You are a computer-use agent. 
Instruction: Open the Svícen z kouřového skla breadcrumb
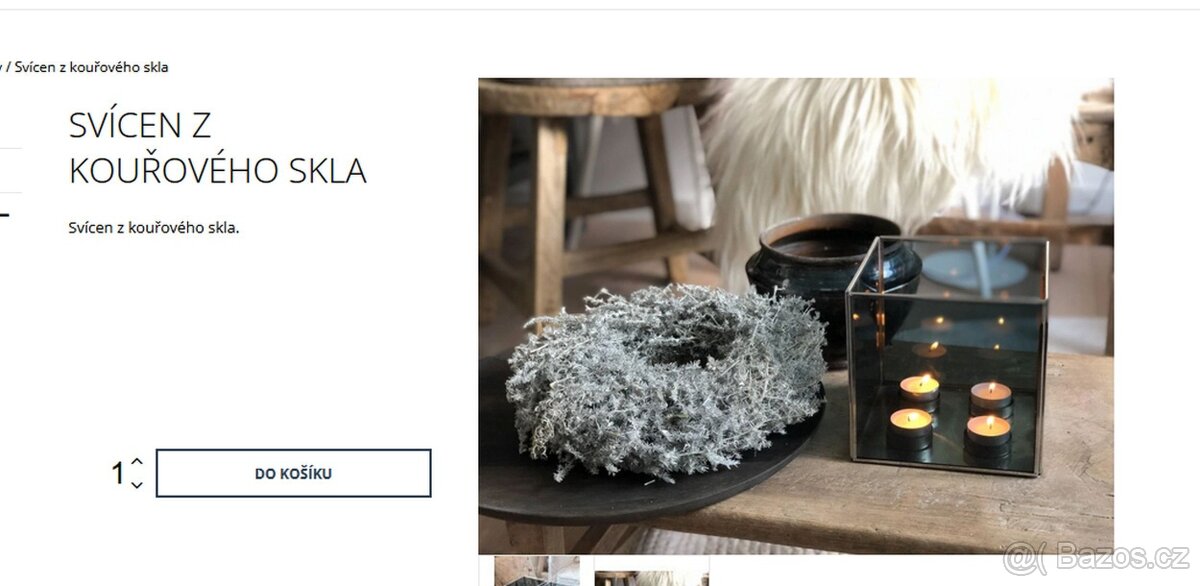click(x=91, y=67)
